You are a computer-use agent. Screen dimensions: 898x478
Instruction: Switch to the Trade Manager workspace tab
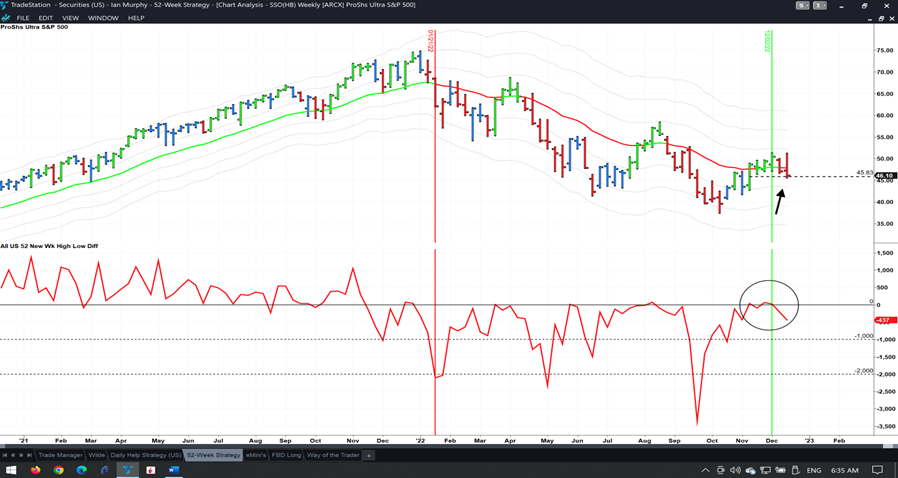click(x=60, y=455)
